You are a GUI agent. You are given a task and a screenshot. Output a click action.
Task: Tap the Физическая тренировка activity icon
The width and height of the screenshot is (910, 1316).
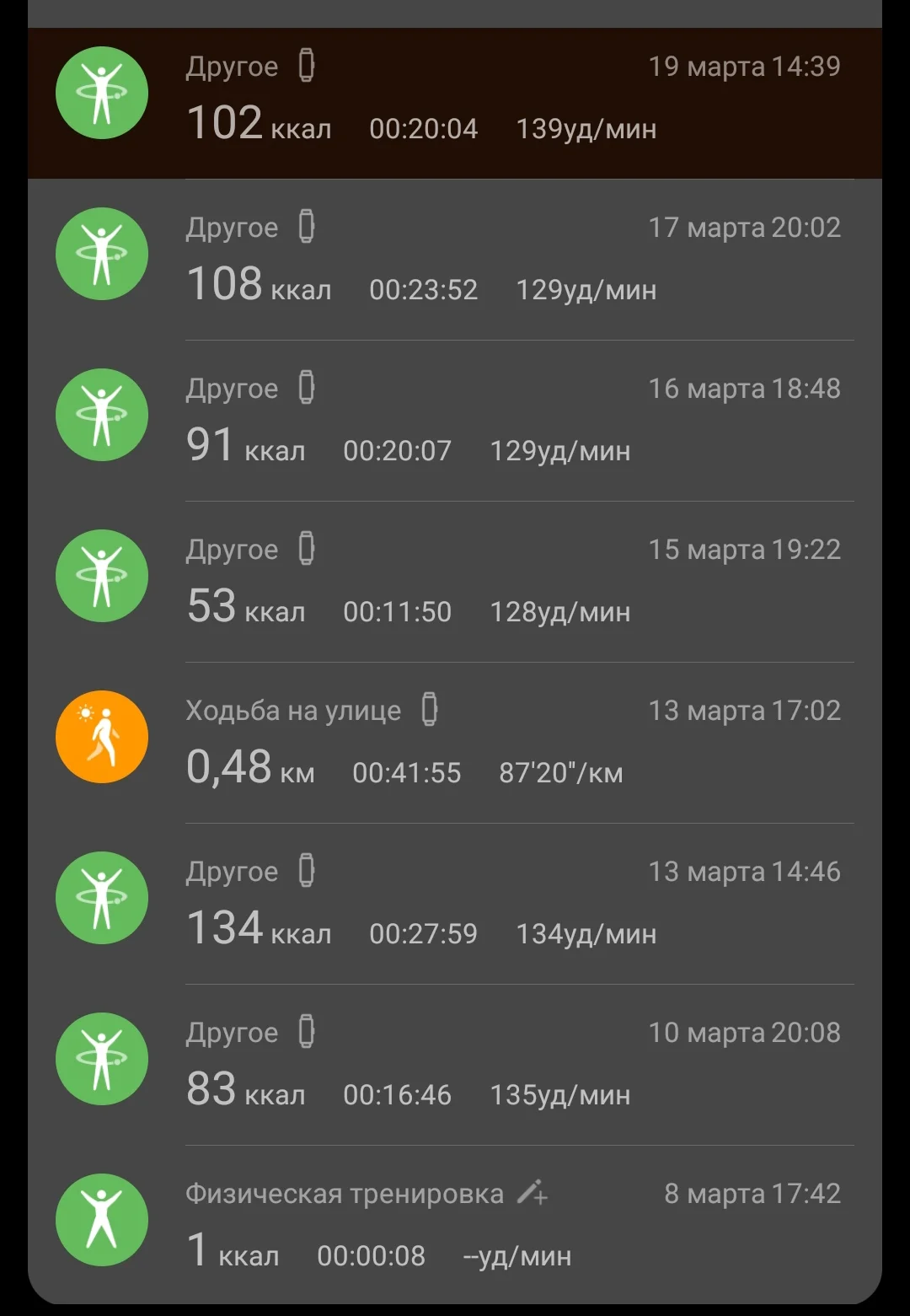(102, 1221)
